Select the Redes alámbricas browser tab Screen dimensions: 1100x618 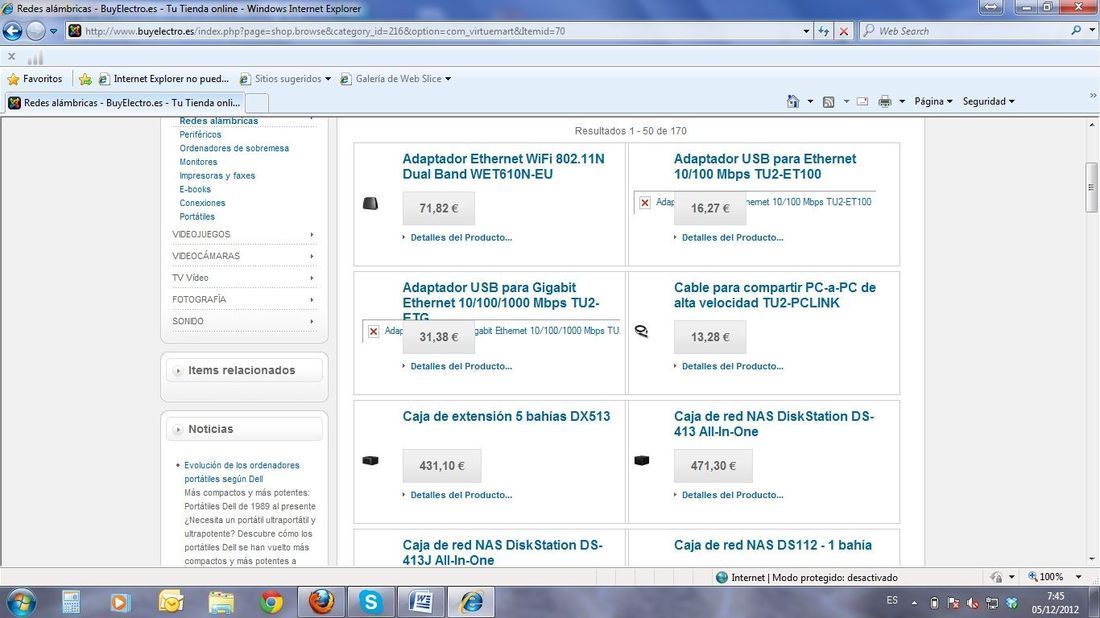(x=124, y=102)
